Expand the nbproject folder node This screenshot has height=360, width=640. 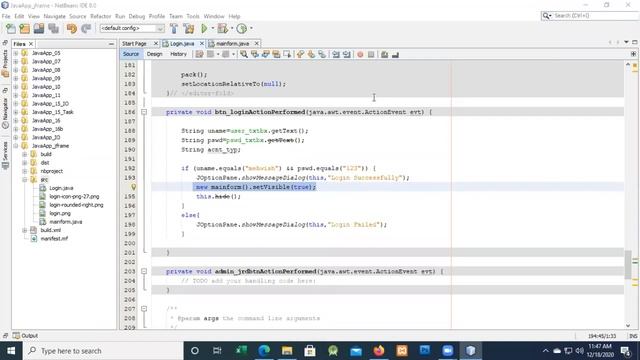[24, 171]
